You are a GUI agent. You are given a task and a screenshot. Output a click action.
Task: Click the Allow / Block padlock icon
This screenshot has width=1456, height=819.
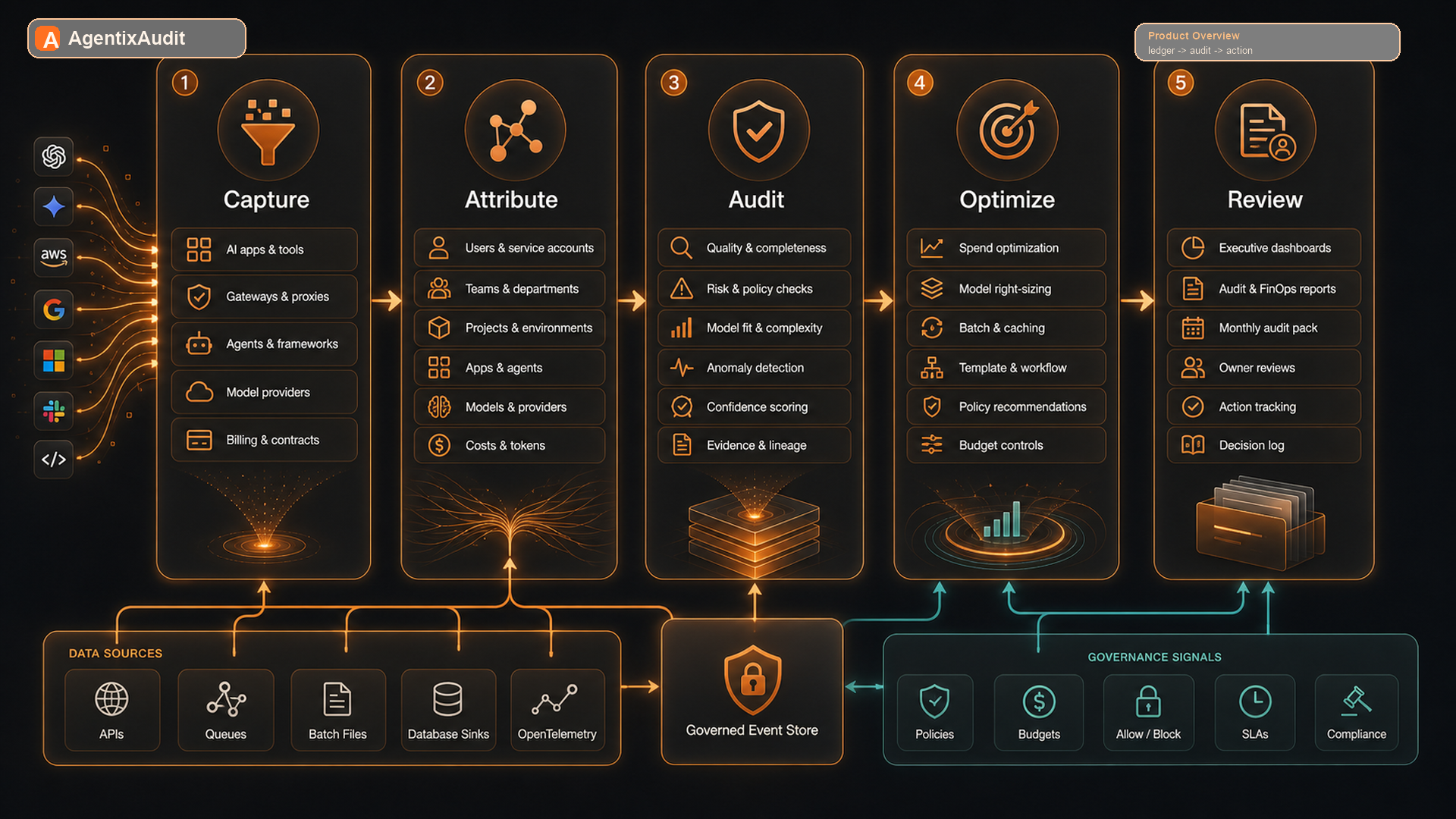(x=1148, y=701)
